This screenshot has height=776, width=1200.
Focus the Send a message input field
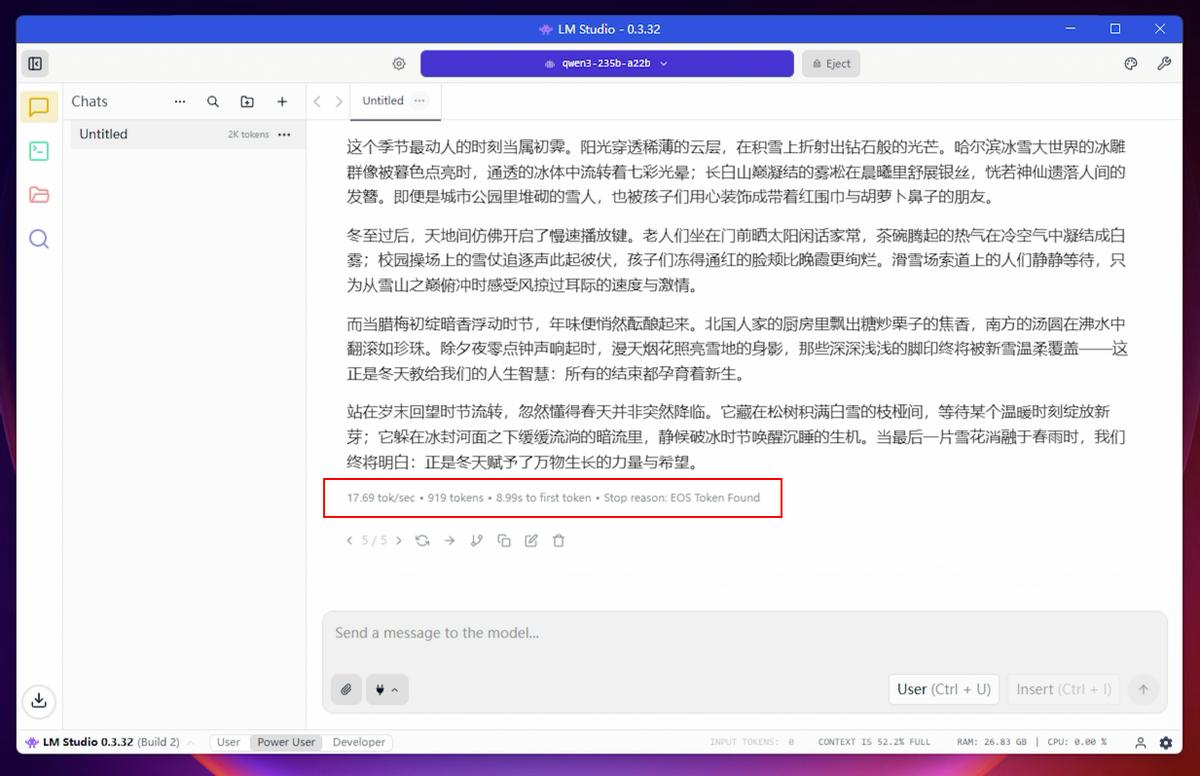[x=744, y=633]
